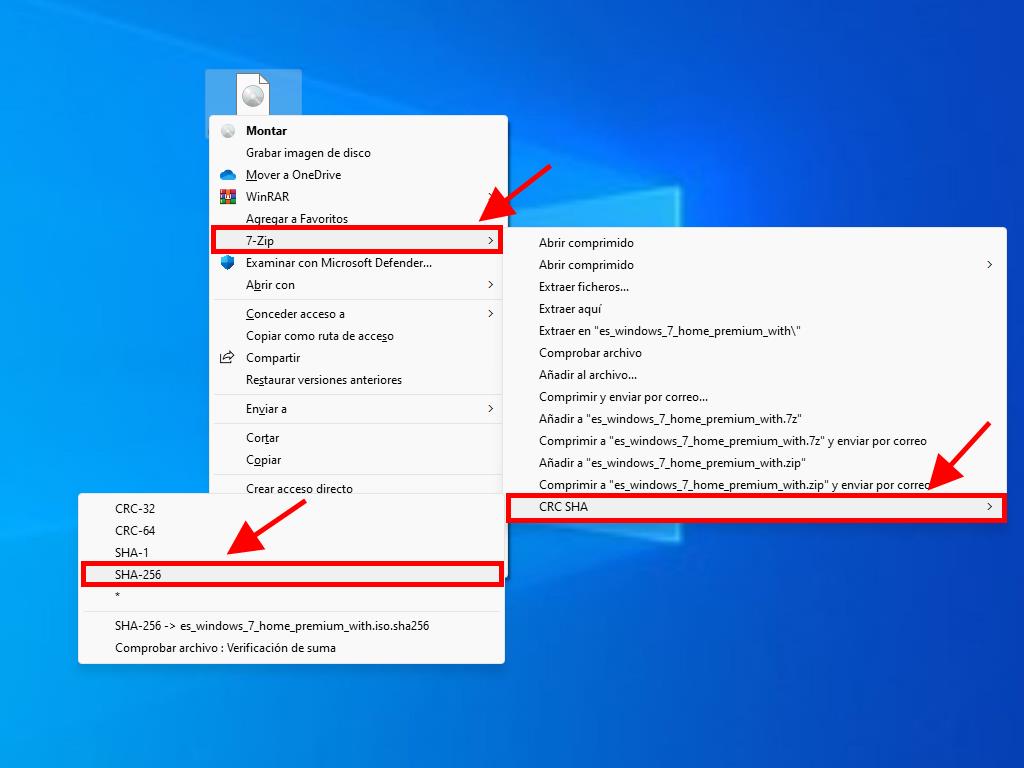
Task: Select CRC-64 checksum option
Action: click(x=291, y=530)
